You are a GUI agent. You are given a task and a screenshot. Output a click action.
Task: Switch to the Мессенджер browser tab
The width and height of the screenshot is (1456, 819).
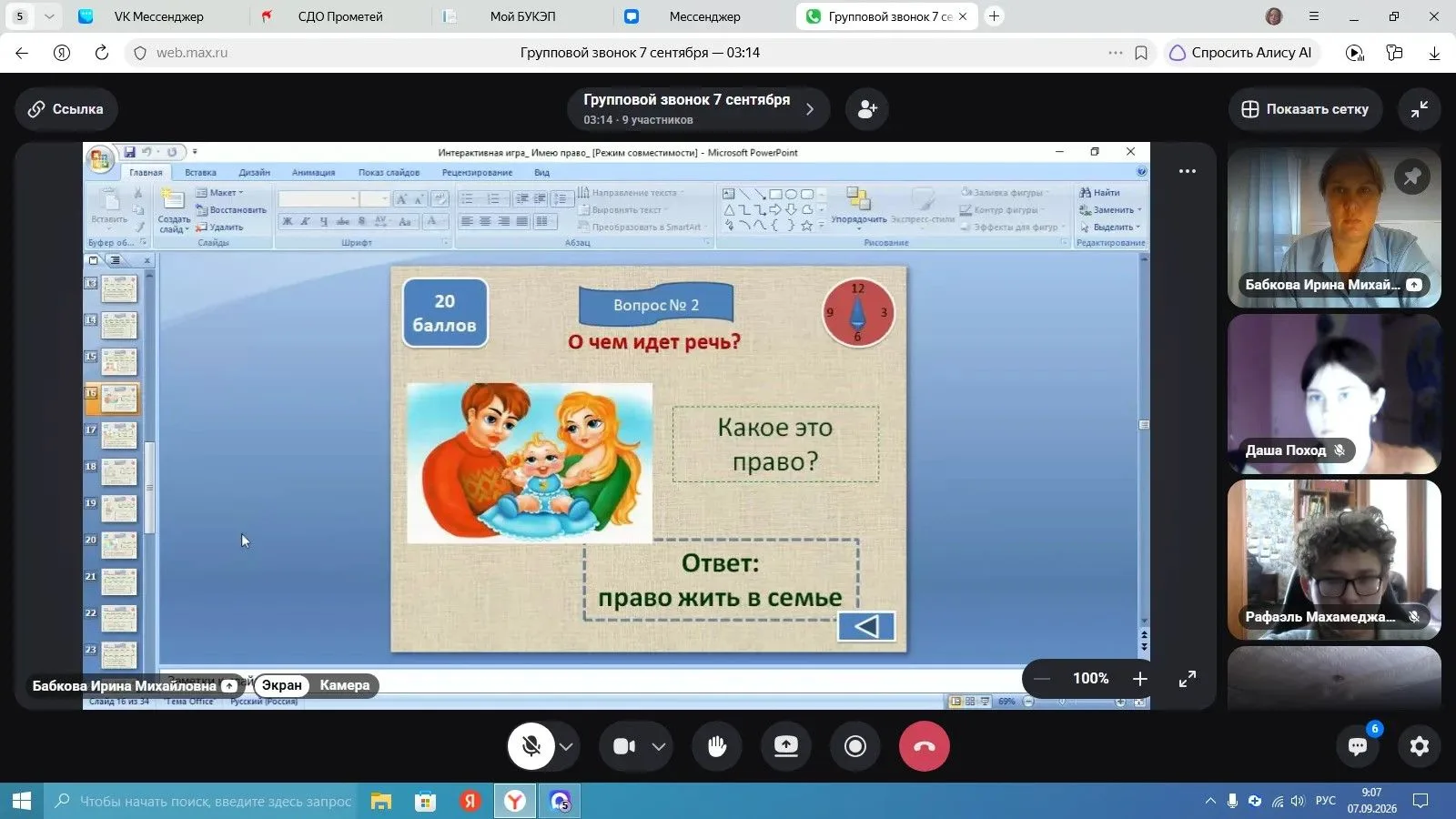coord(703,16)
